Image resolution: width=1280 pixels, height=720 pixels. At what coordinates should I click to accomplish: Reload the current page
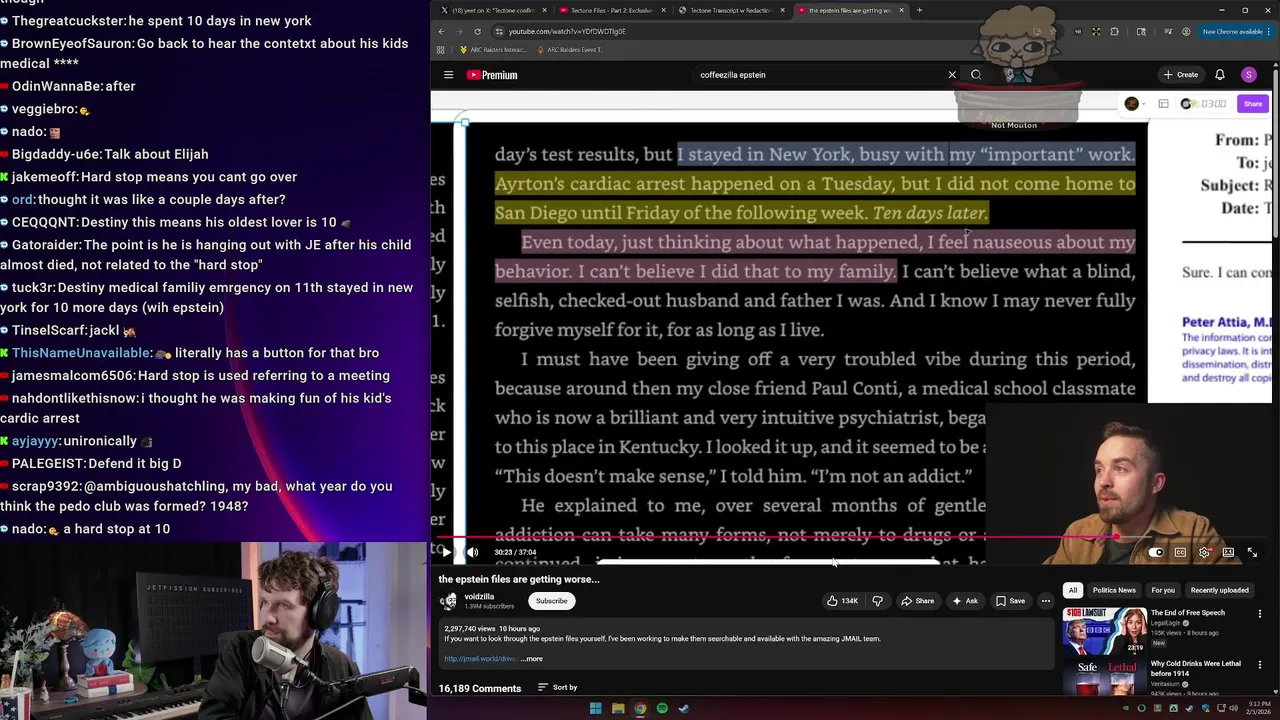[477, 31]
